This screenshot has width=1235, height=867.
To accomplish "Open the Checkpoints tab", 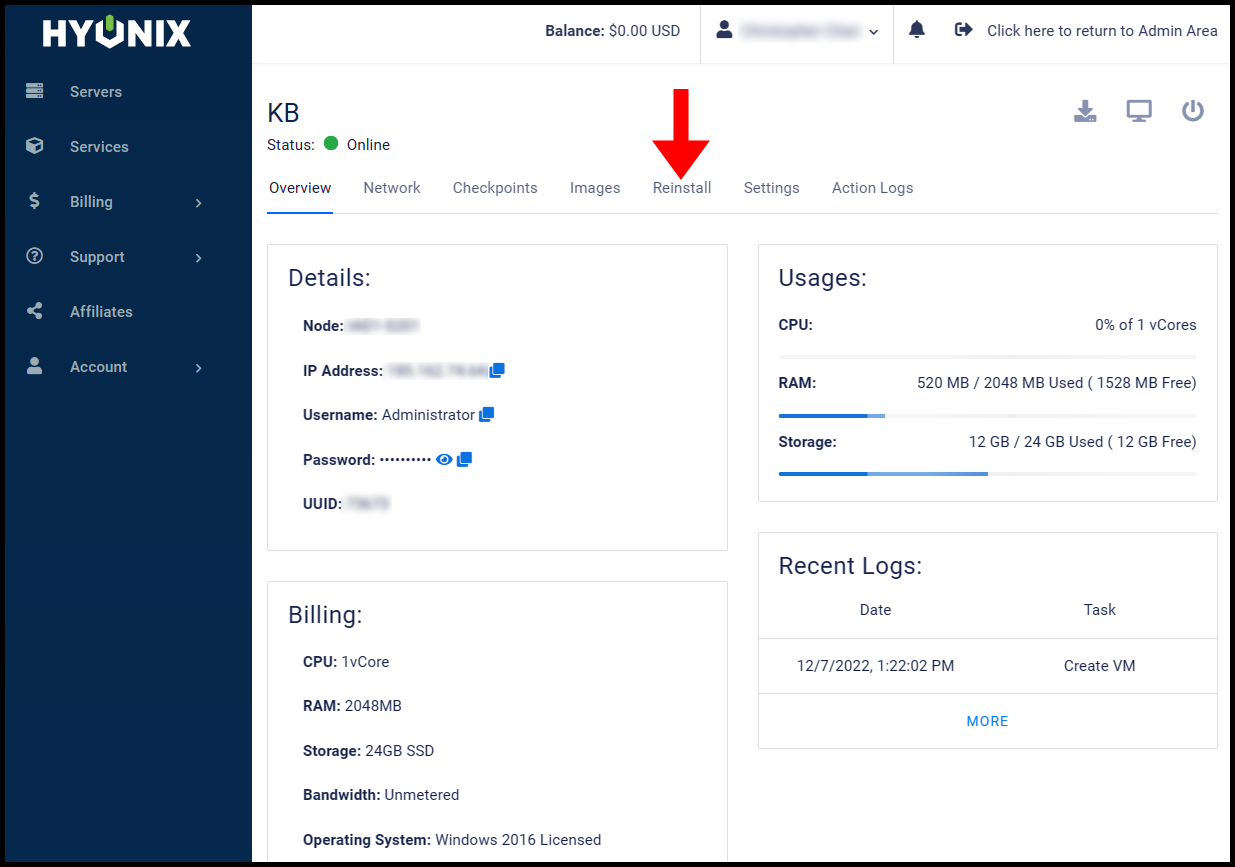I will click(495, 187).
